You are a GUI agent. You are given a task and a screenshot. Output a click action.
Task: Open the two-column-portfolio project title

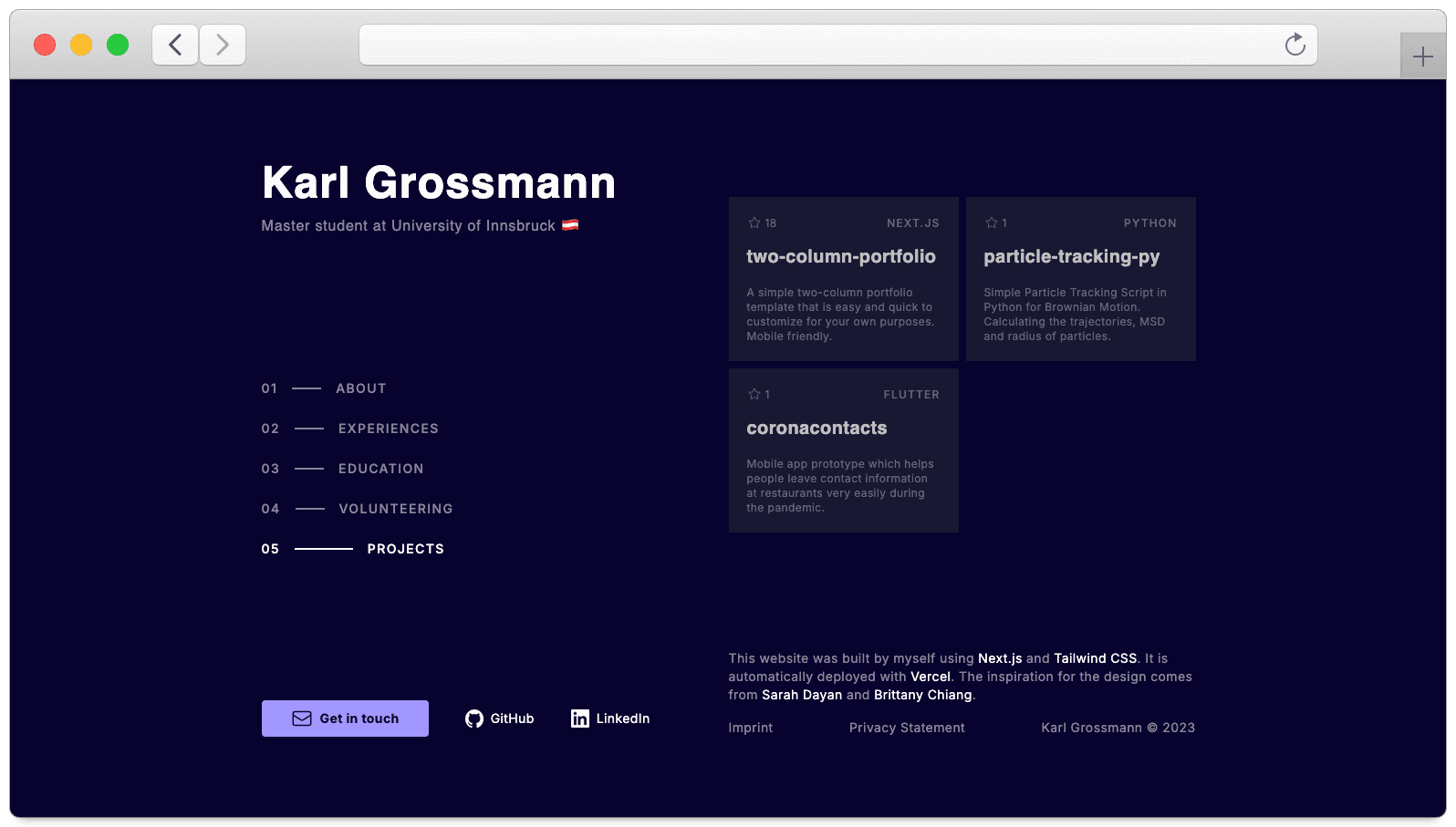click(x=841, y=256)
